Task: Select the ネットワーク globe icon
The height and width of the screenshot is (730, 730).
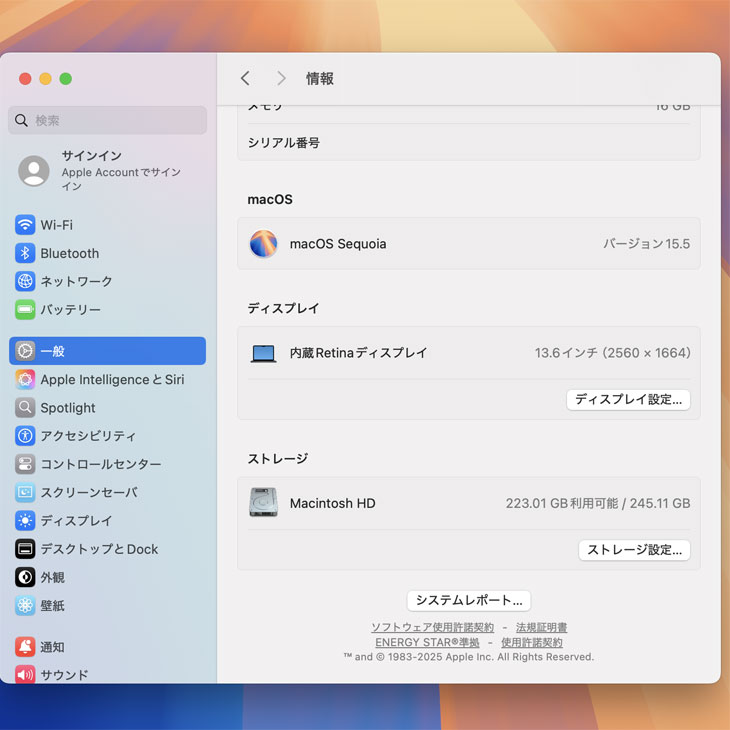Action: [25, 281]
